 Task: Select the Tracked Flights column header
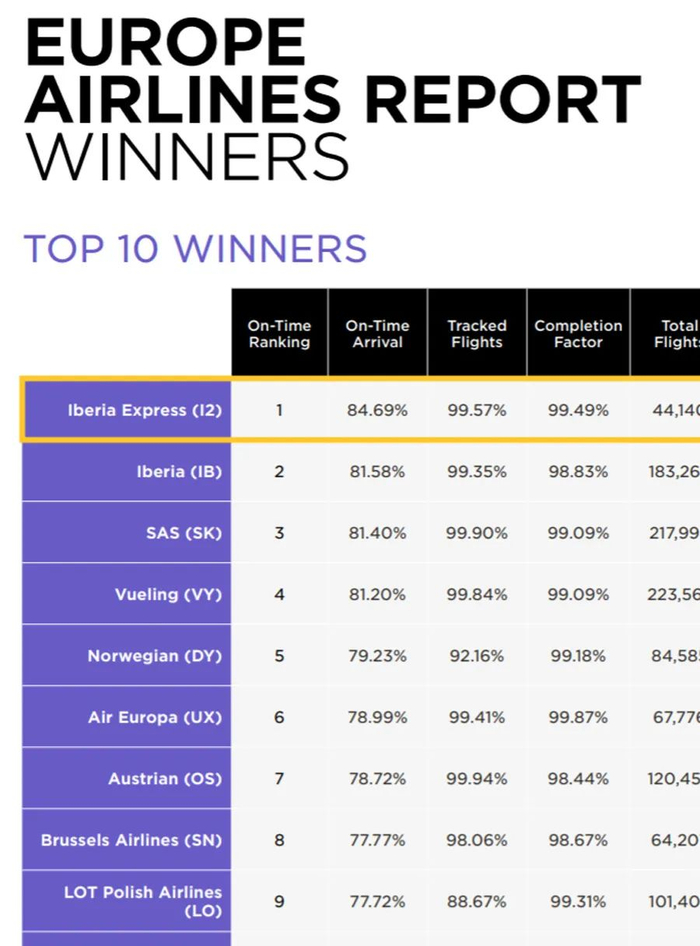(x=477, y=334)
